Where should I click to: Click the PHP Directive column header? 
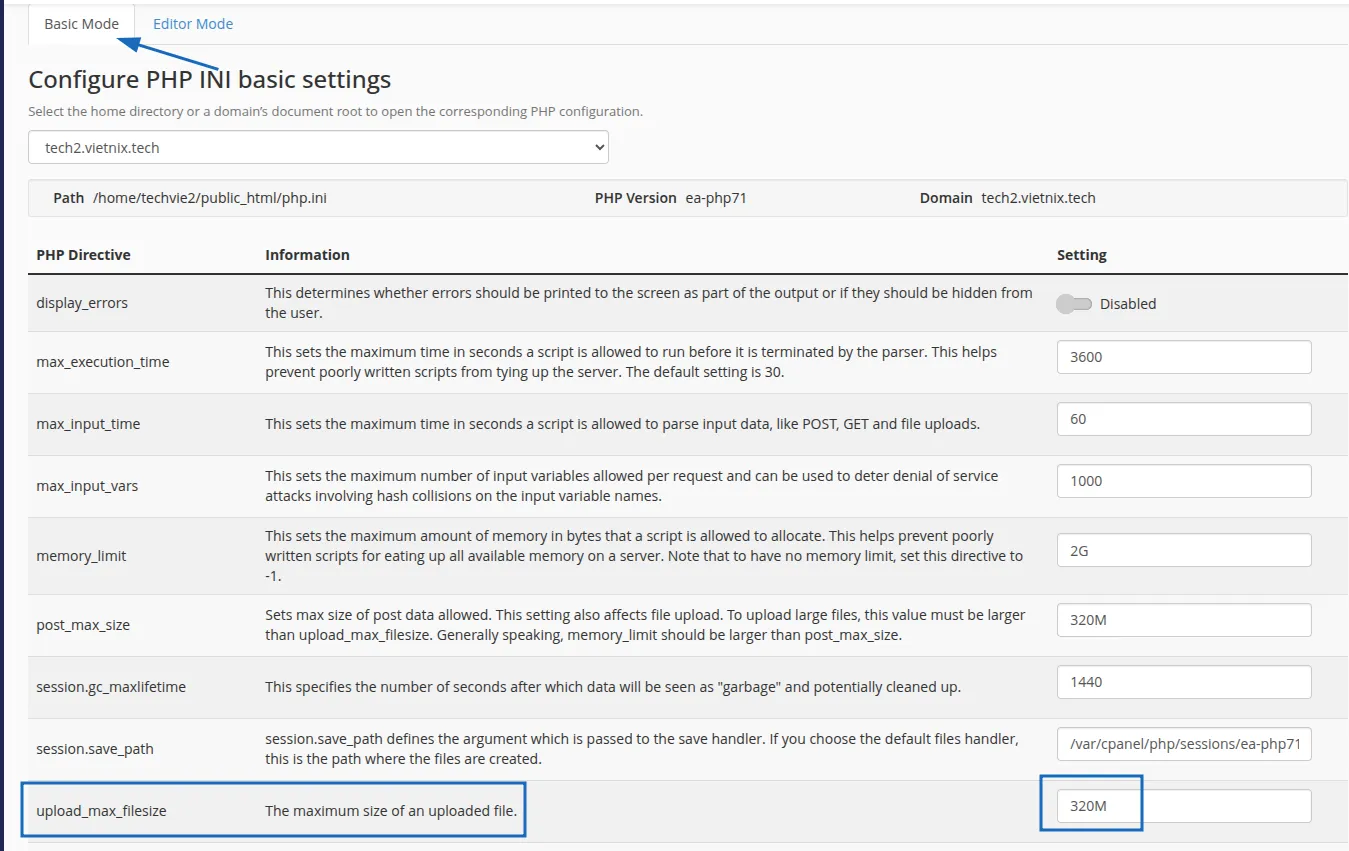coord(83,255)
